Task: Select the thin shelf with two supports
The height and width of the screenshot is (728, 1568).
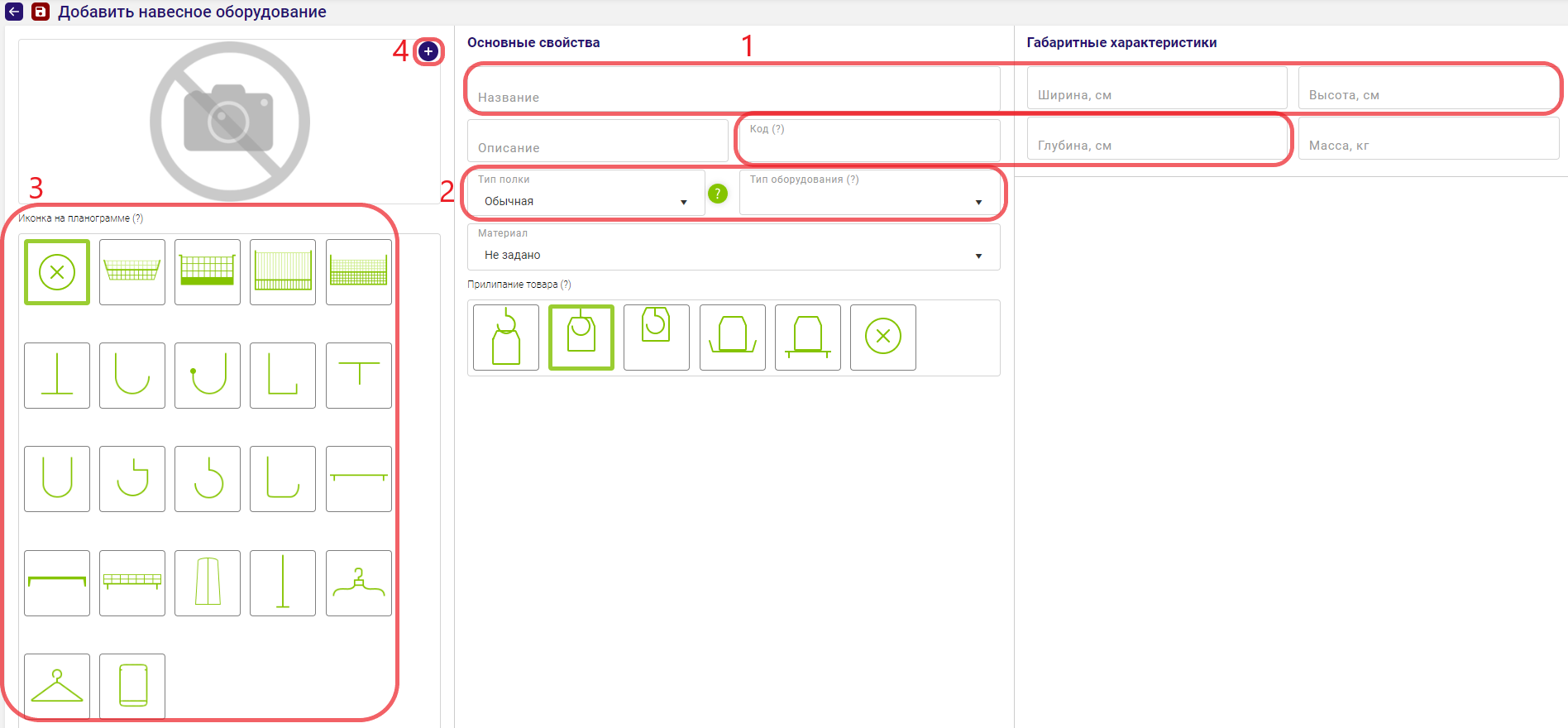Action: [359, 479]
